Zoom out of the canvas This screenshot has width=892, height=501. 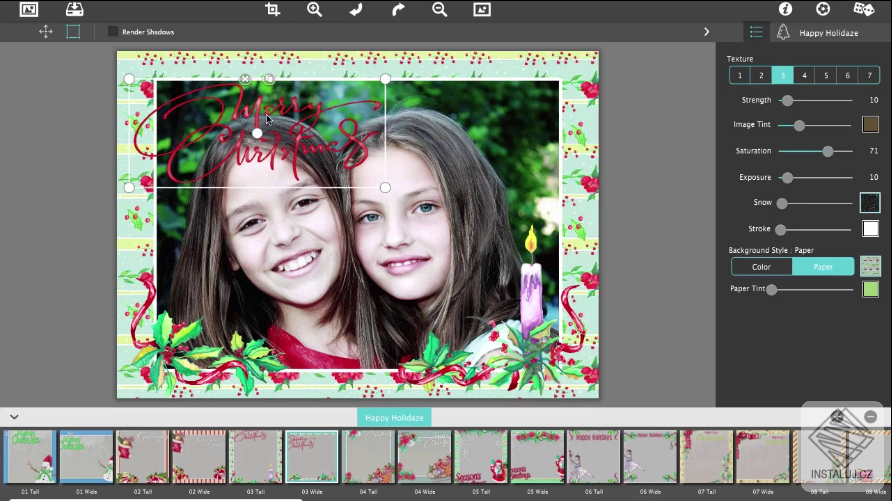pyautogui.click(x=439, y=9)
